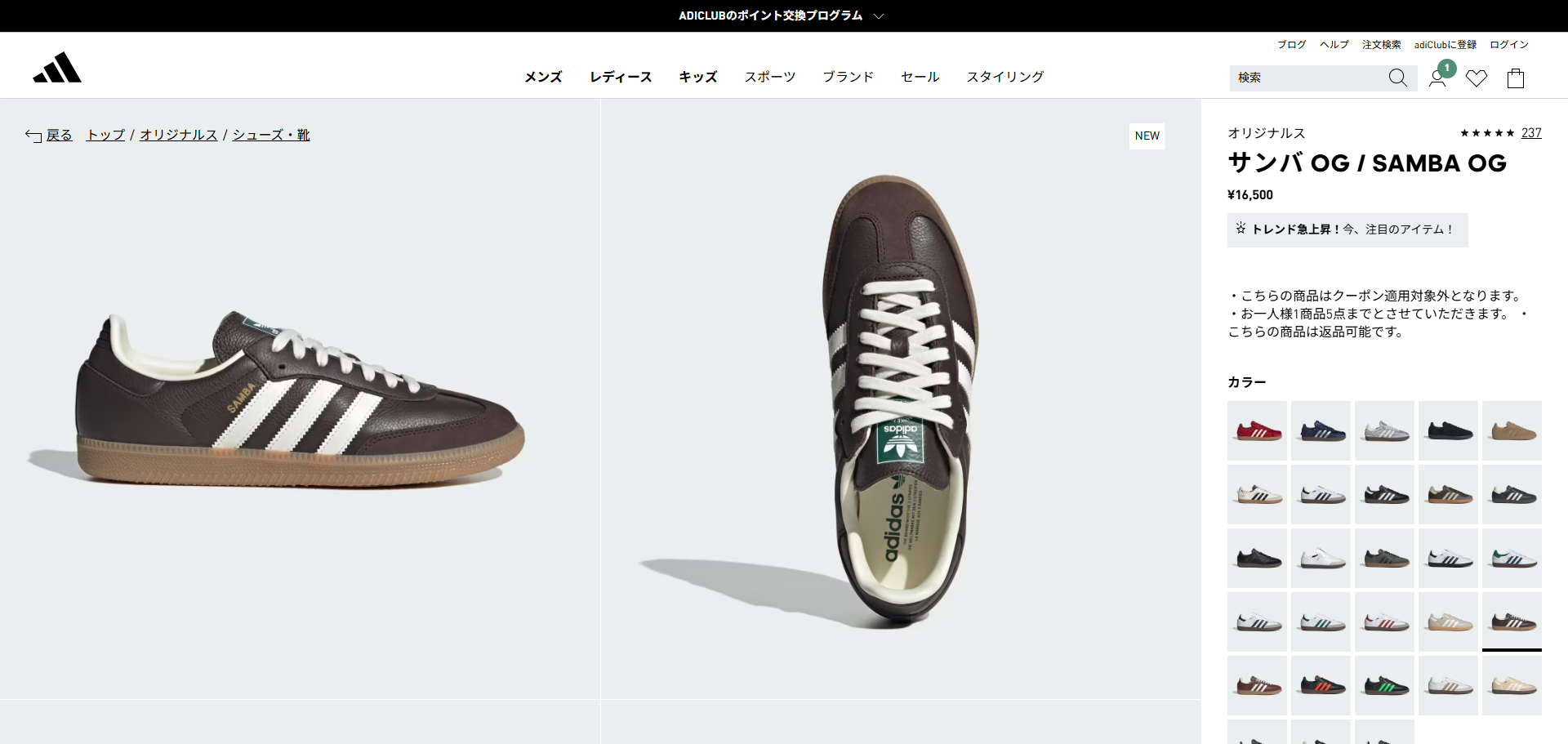Select the all-black suede swatch in first row
1568x744 pixels.
[1448, 430]
